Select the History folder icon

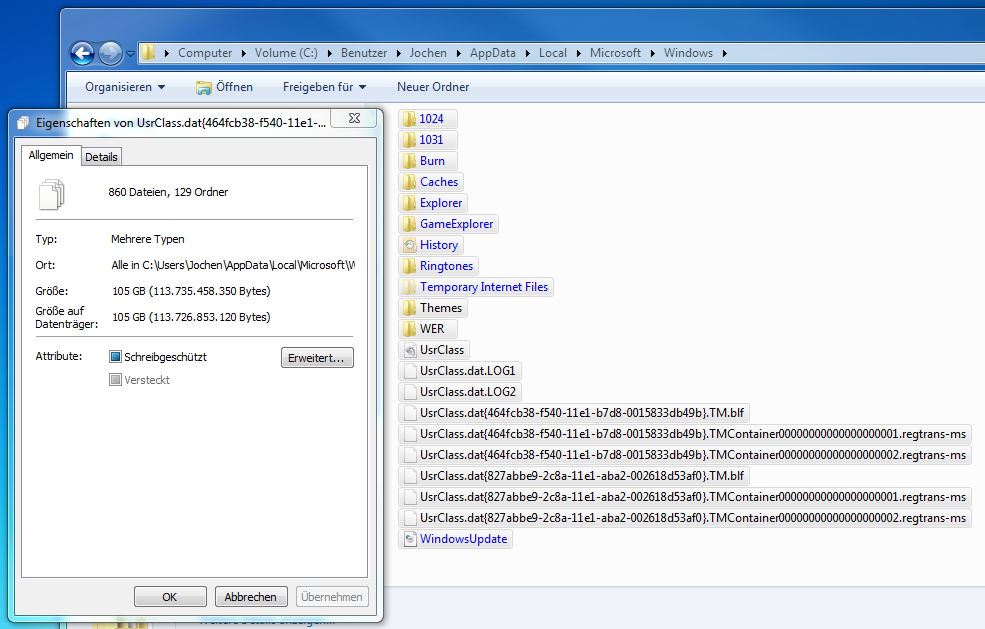coord(409,245)
